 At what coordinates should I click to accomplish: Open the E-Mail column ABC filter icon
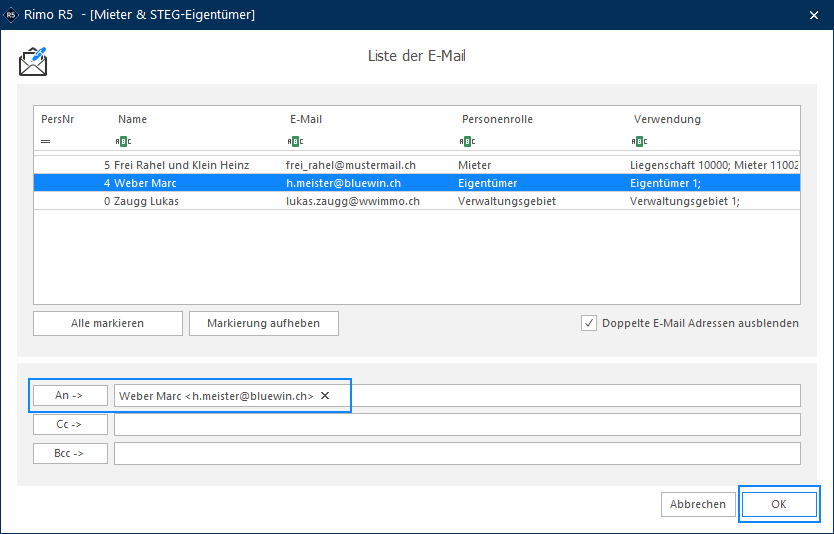[295, 141]
